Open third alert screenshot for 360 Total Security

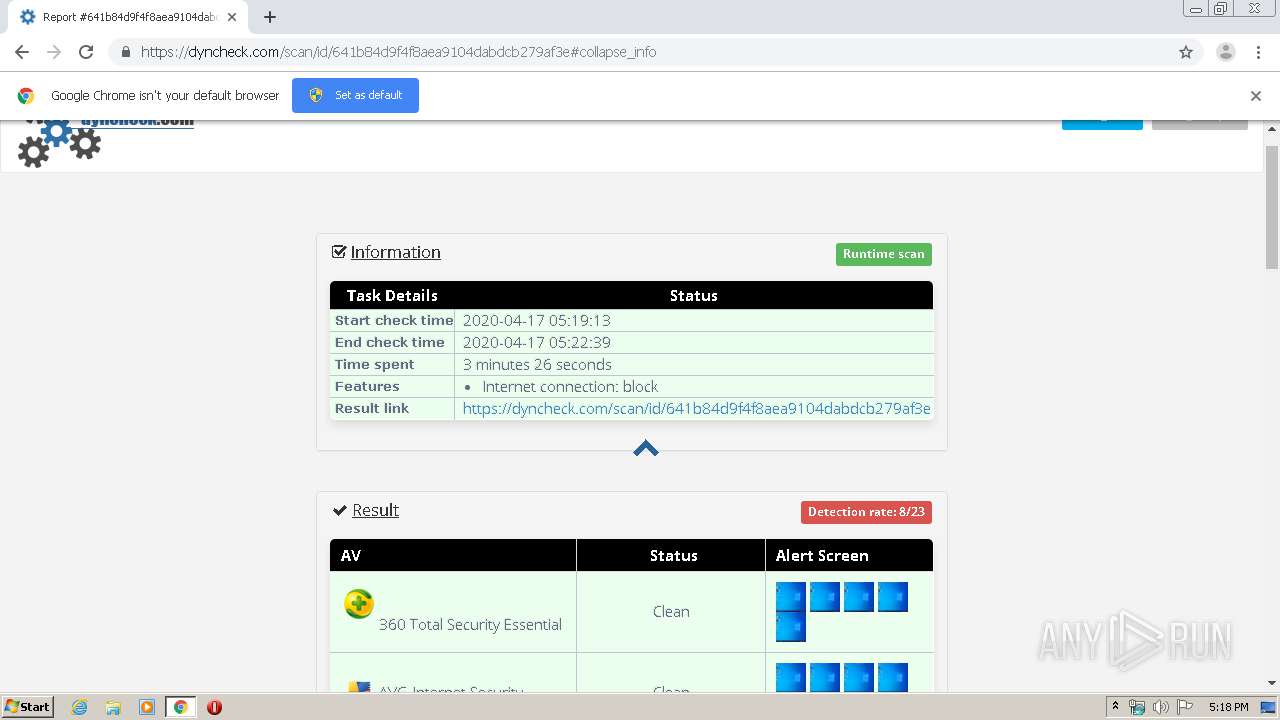point(859,597)
